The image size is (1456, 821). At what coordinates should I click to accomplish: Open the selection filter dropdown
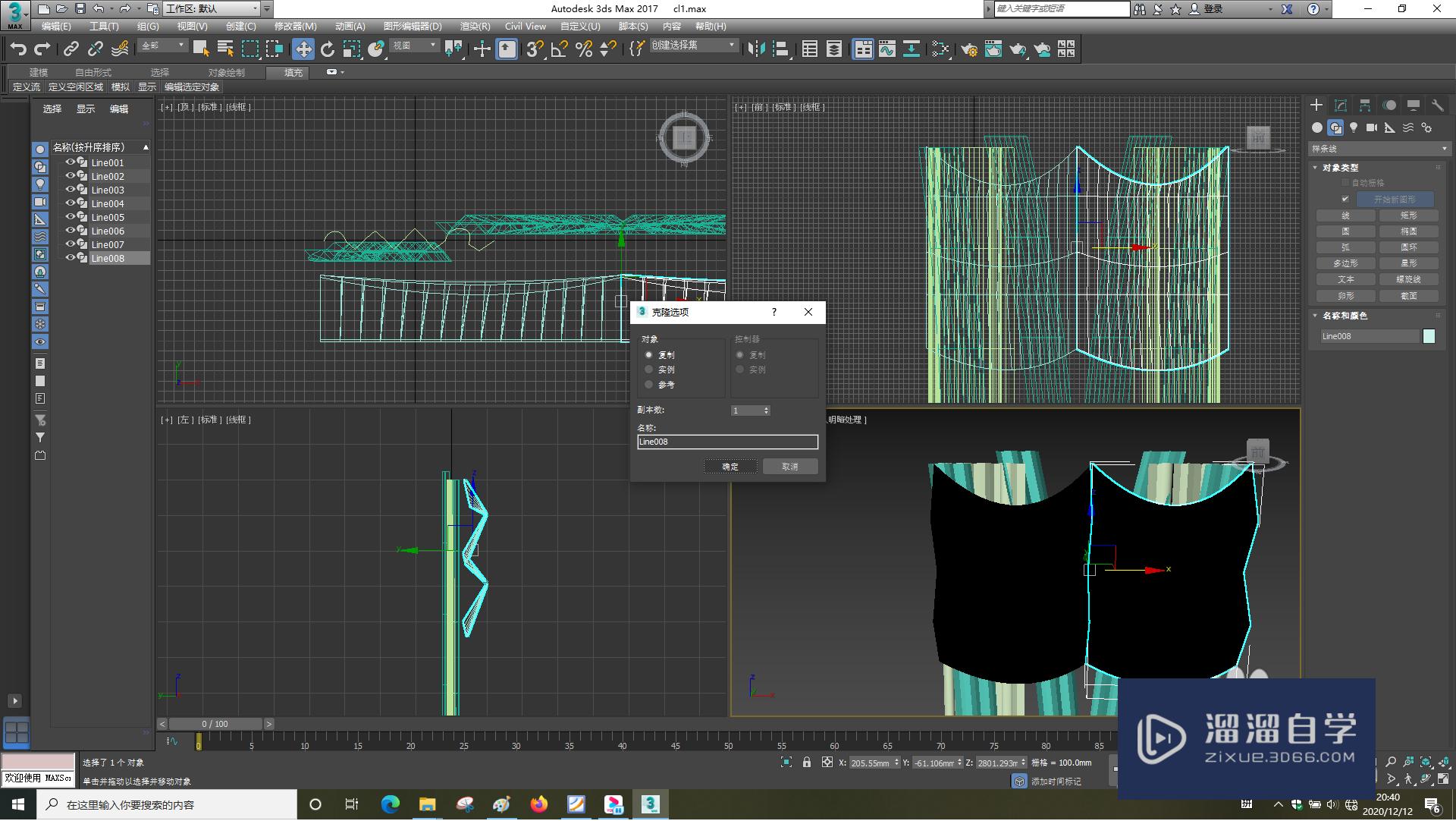click(163, 46)
